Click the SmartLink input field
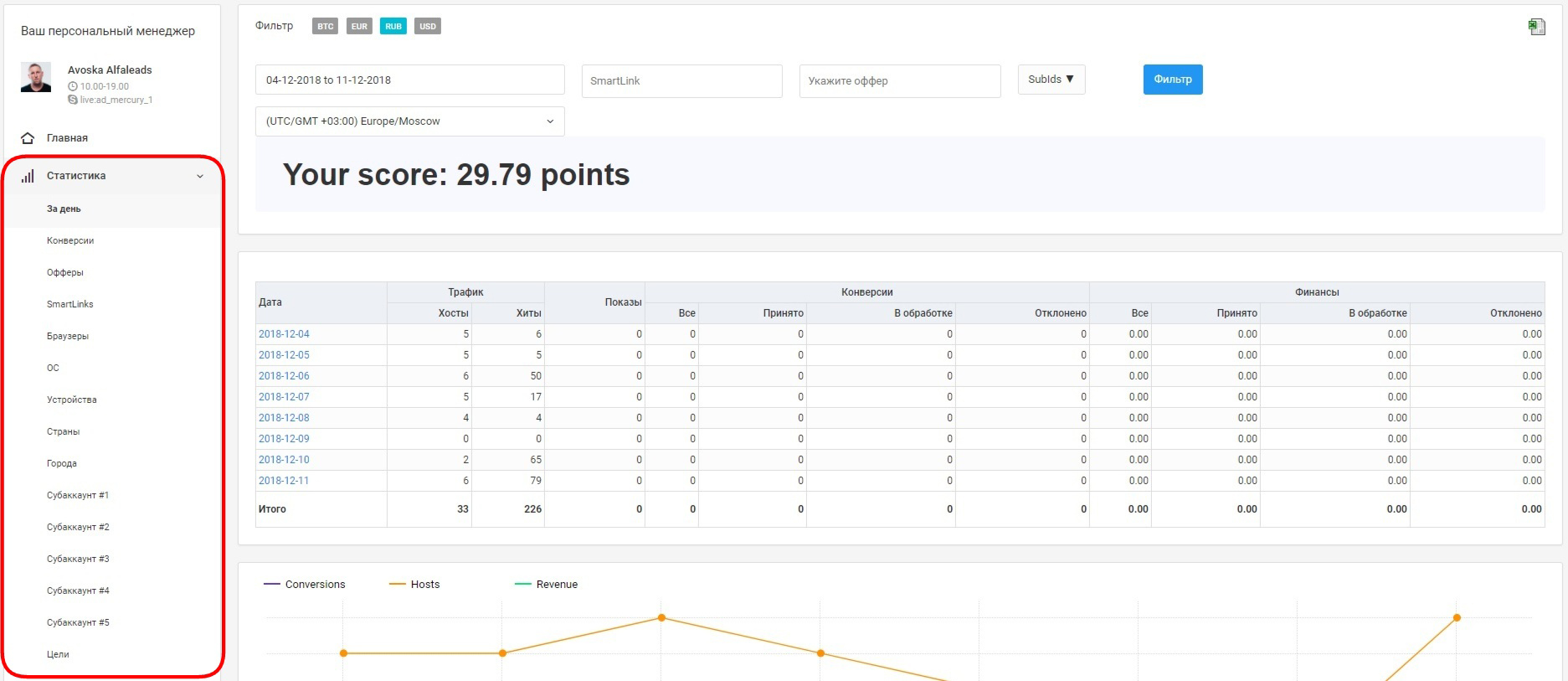Screen dimensions: 1568x681 (682, 81)
